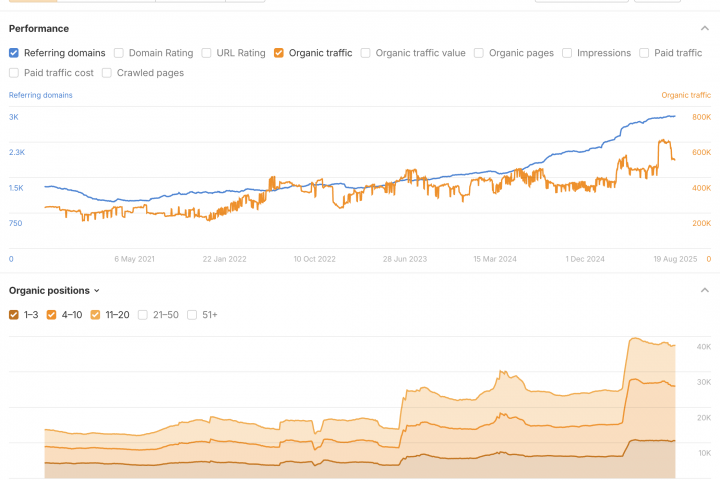Click the 1 Dec 2024 date label
The image size is (720, 480).
pos(585,259)
